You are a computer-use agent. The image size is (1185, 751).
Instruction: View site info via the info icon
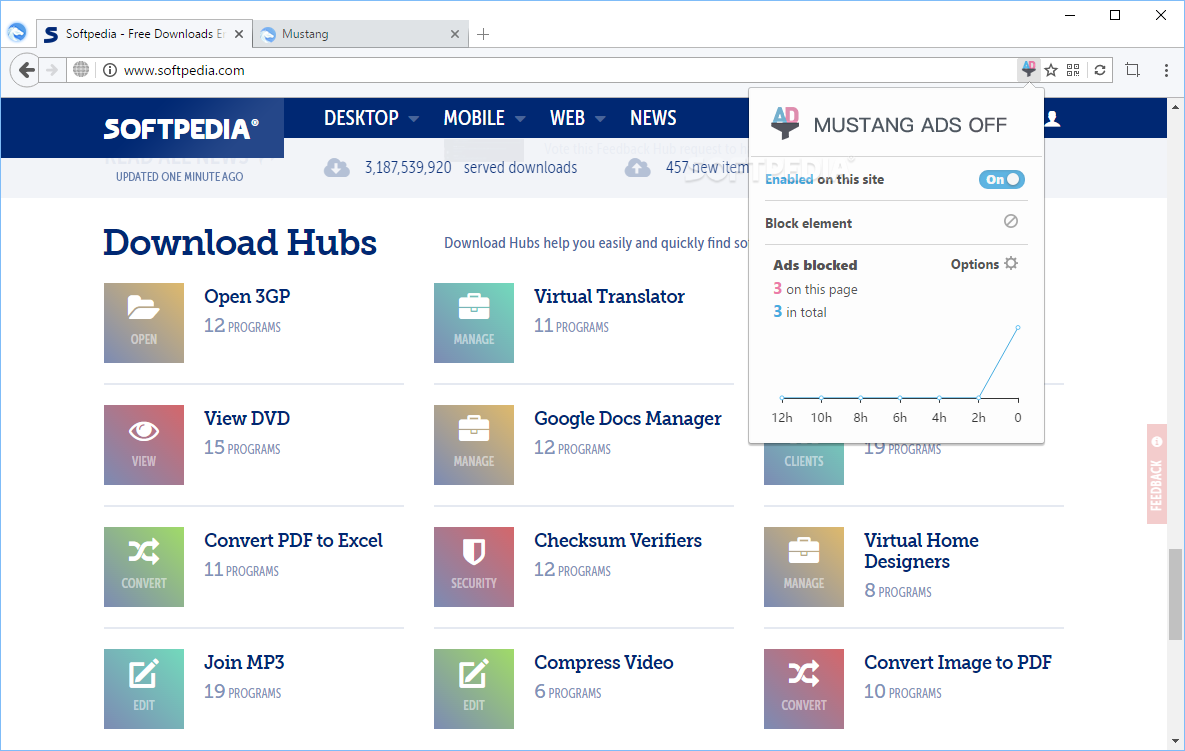110,70
